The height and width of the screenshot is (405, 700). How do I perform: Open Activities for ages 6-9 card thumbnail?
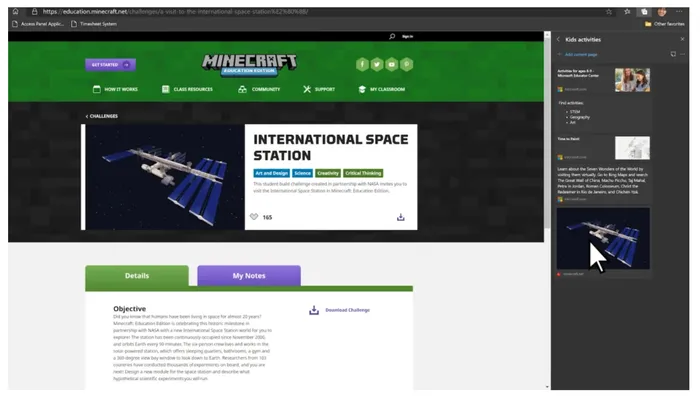632,80
